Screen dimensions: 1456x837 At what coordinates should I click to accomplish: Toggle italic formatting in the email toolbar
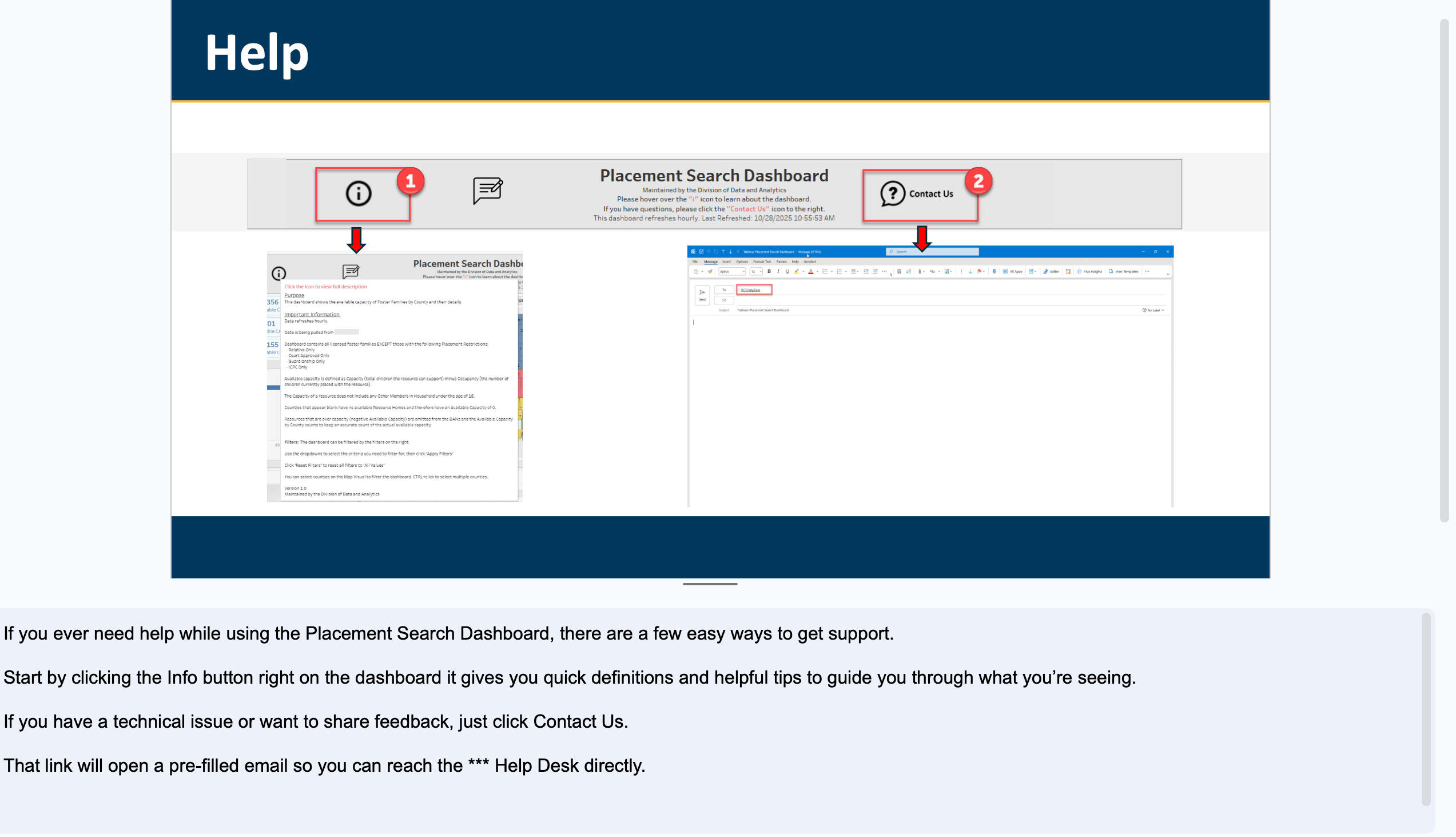click(778, 271)
